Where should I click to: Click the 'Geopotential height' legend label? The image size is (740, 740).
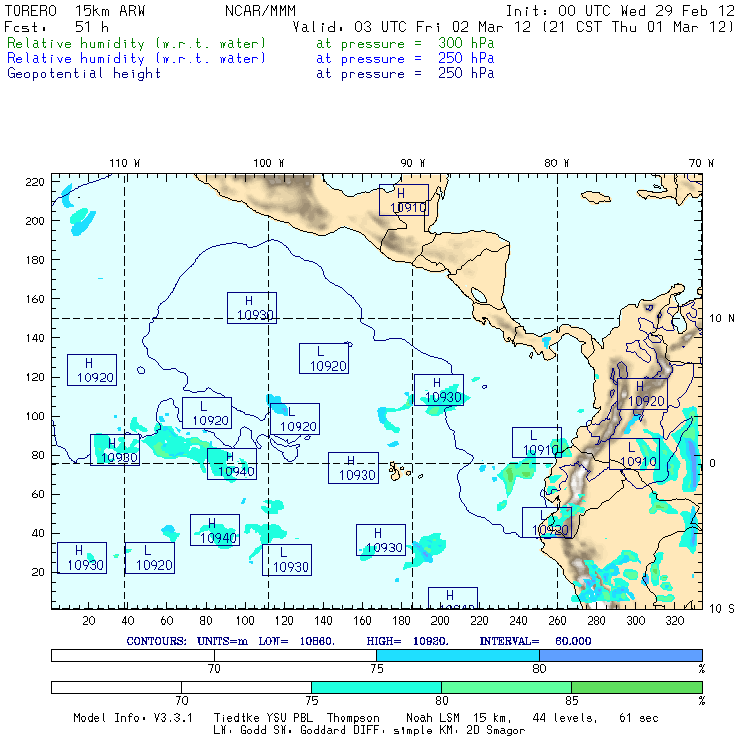tap(84, 74)
